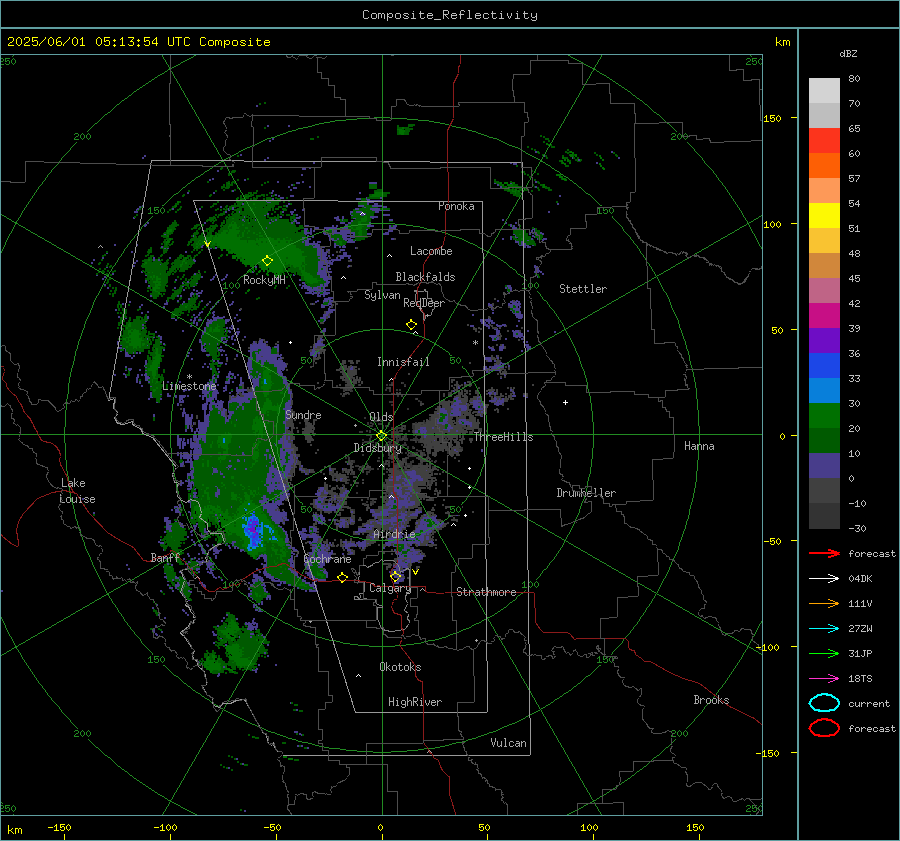Click the cyan current ellipse icon
The width and height of the screenshot is (900, 841).
(x=824, y=703)
